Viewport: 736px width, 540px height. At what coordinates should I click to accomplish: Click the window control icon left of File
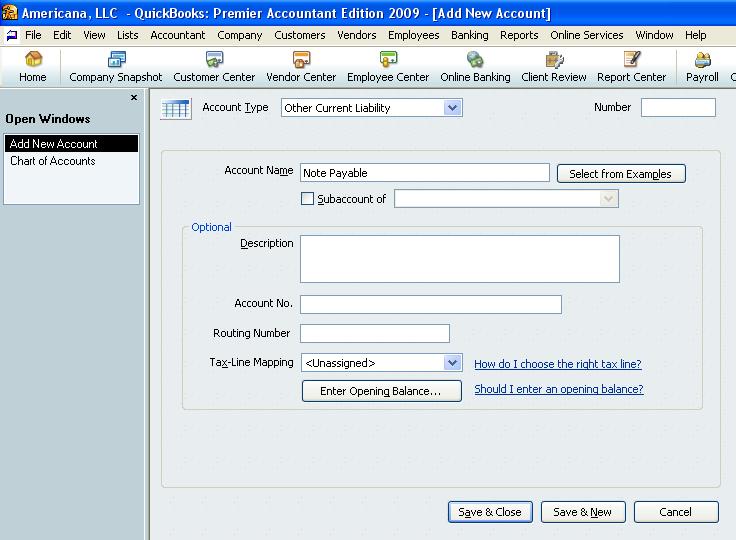tap(12, 35)
